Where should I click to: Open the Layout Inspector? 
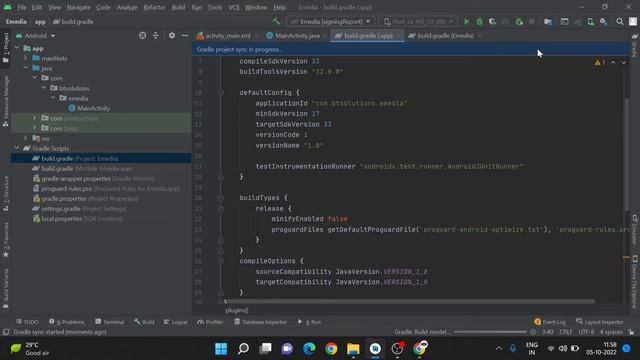[x=600, y=322]
